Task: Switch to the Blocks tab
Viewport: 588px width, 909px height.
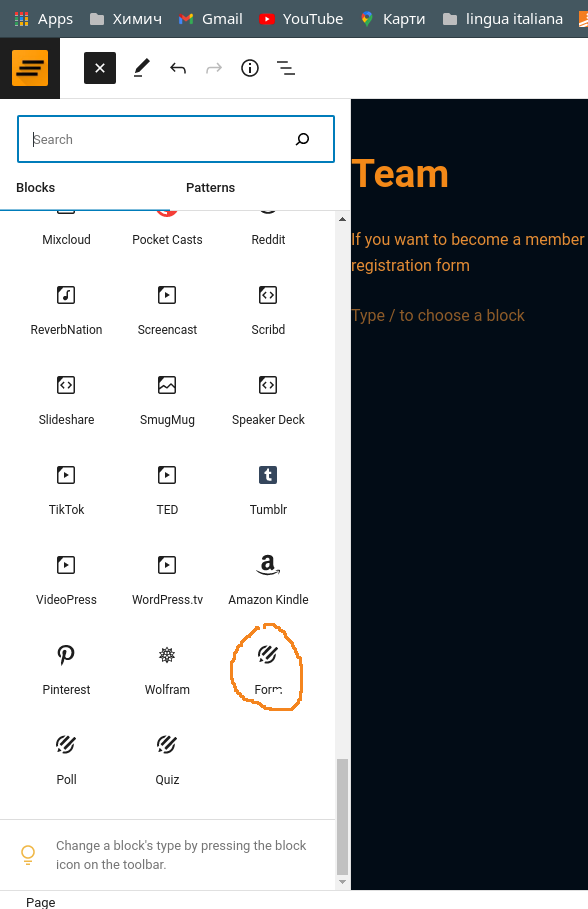Action: pyautogui.click(x=35, y=188)
